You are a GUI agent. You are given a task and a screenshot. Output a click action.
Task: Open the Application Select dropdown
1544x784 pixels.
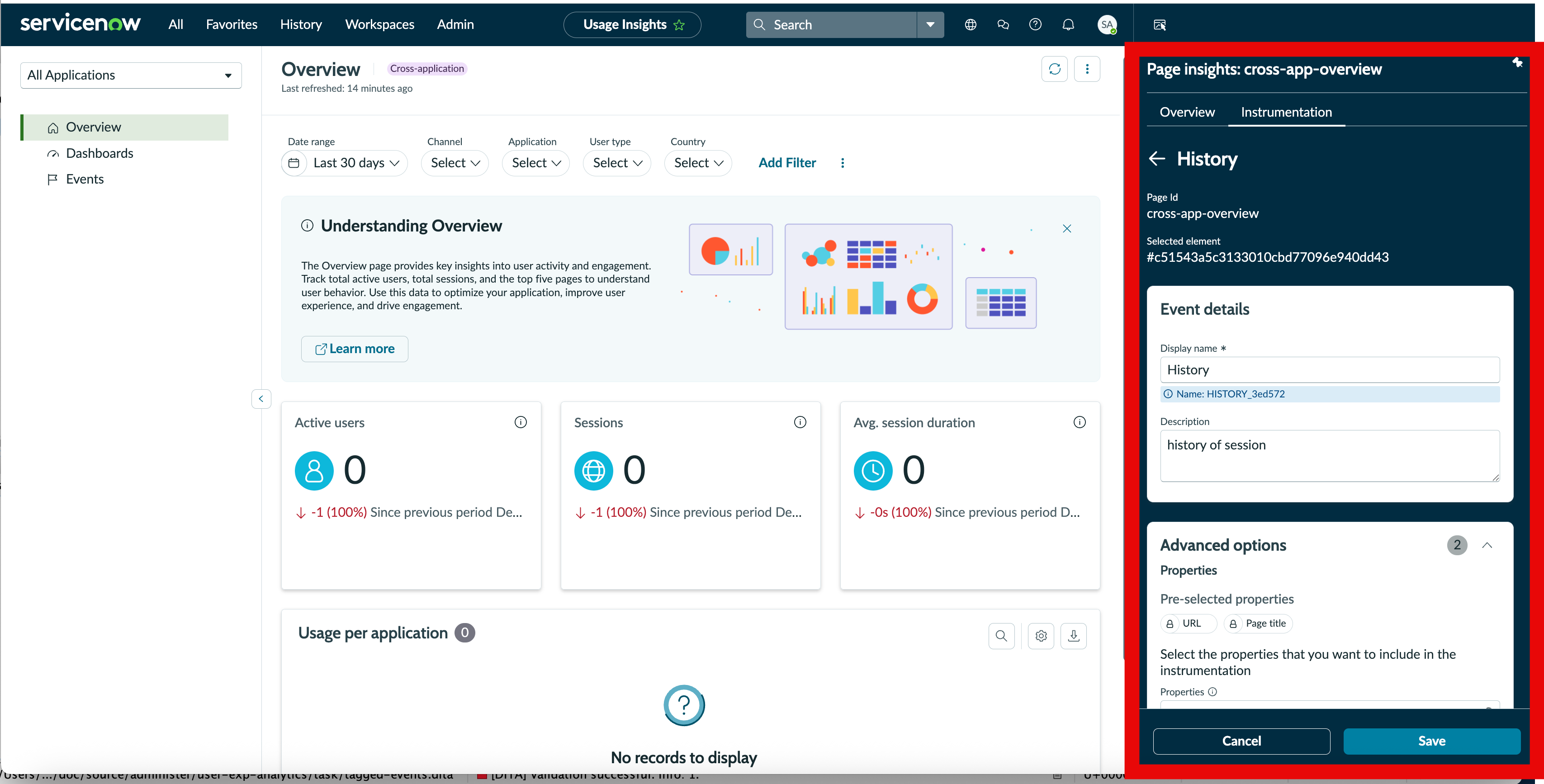[536, 162]
